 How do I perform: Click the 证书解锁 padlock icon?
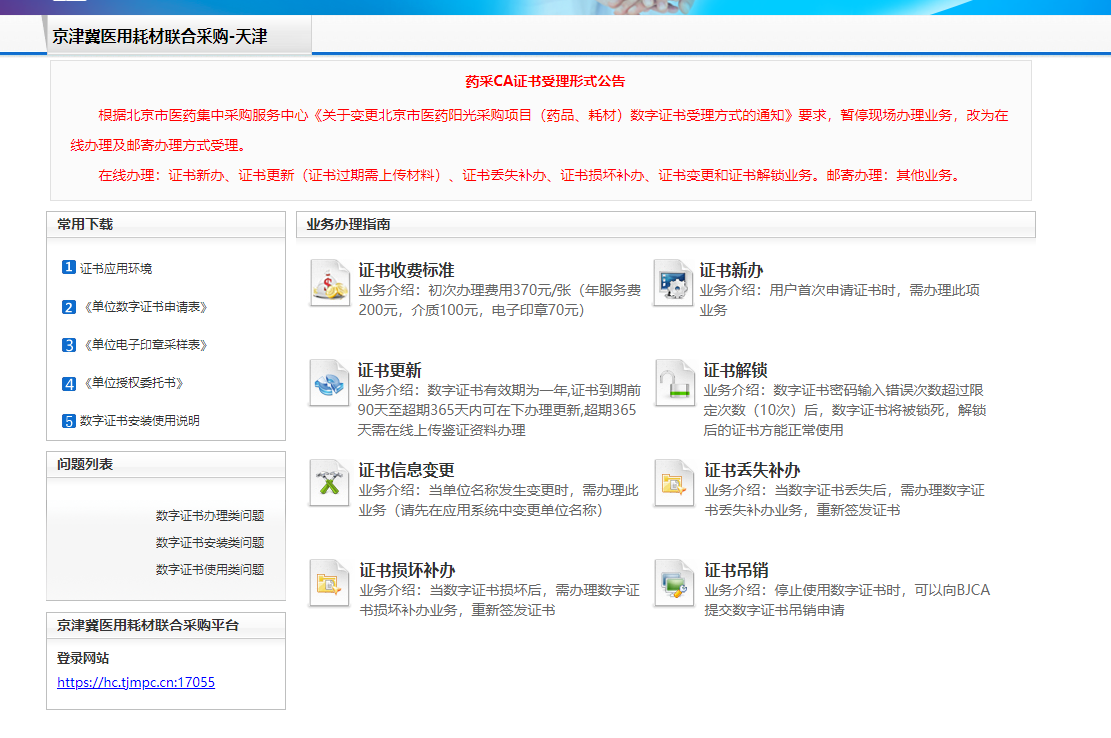click(x=675, y=382)
